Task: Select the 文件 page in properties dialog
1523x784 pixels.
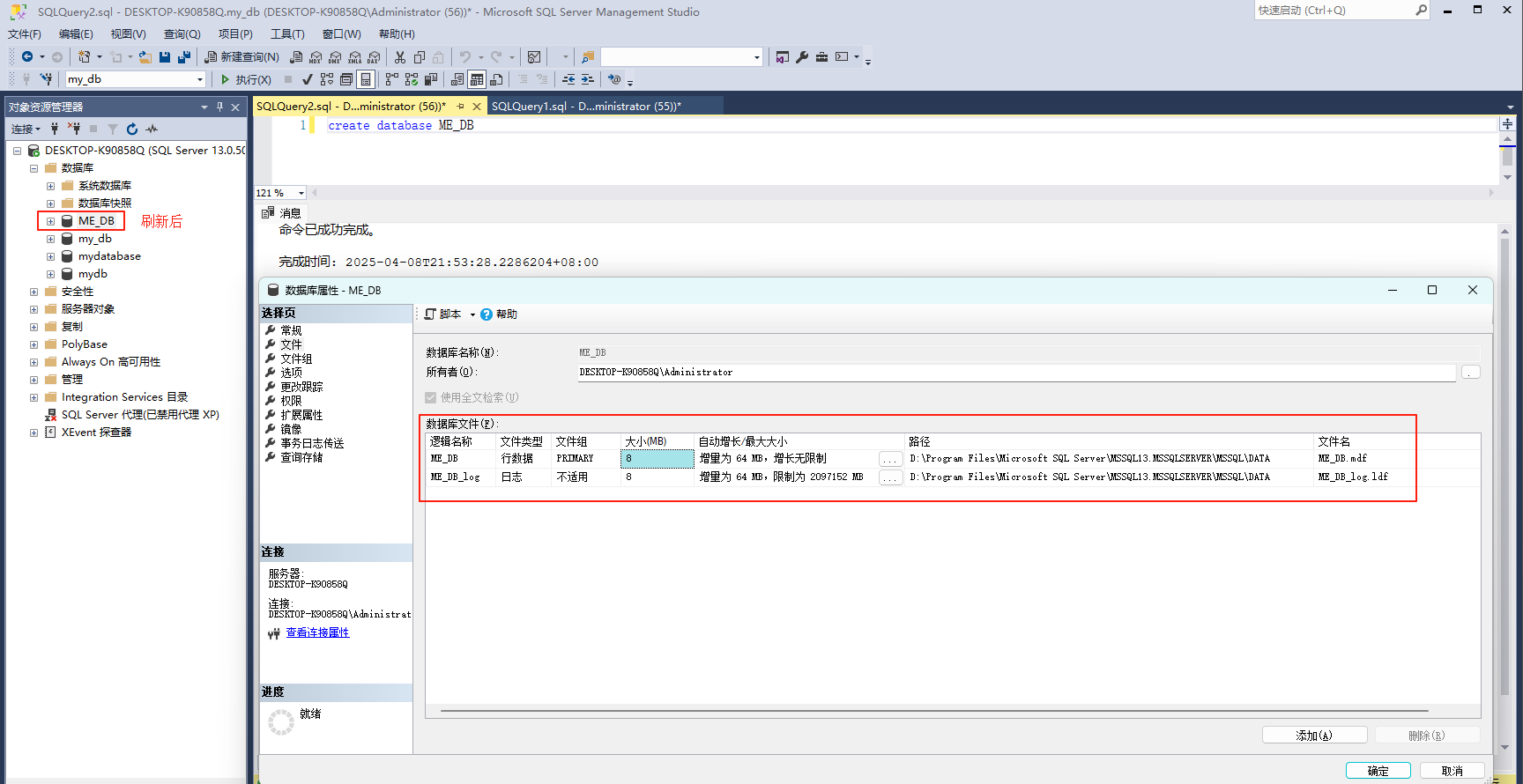Action: [x=291, y=344]
